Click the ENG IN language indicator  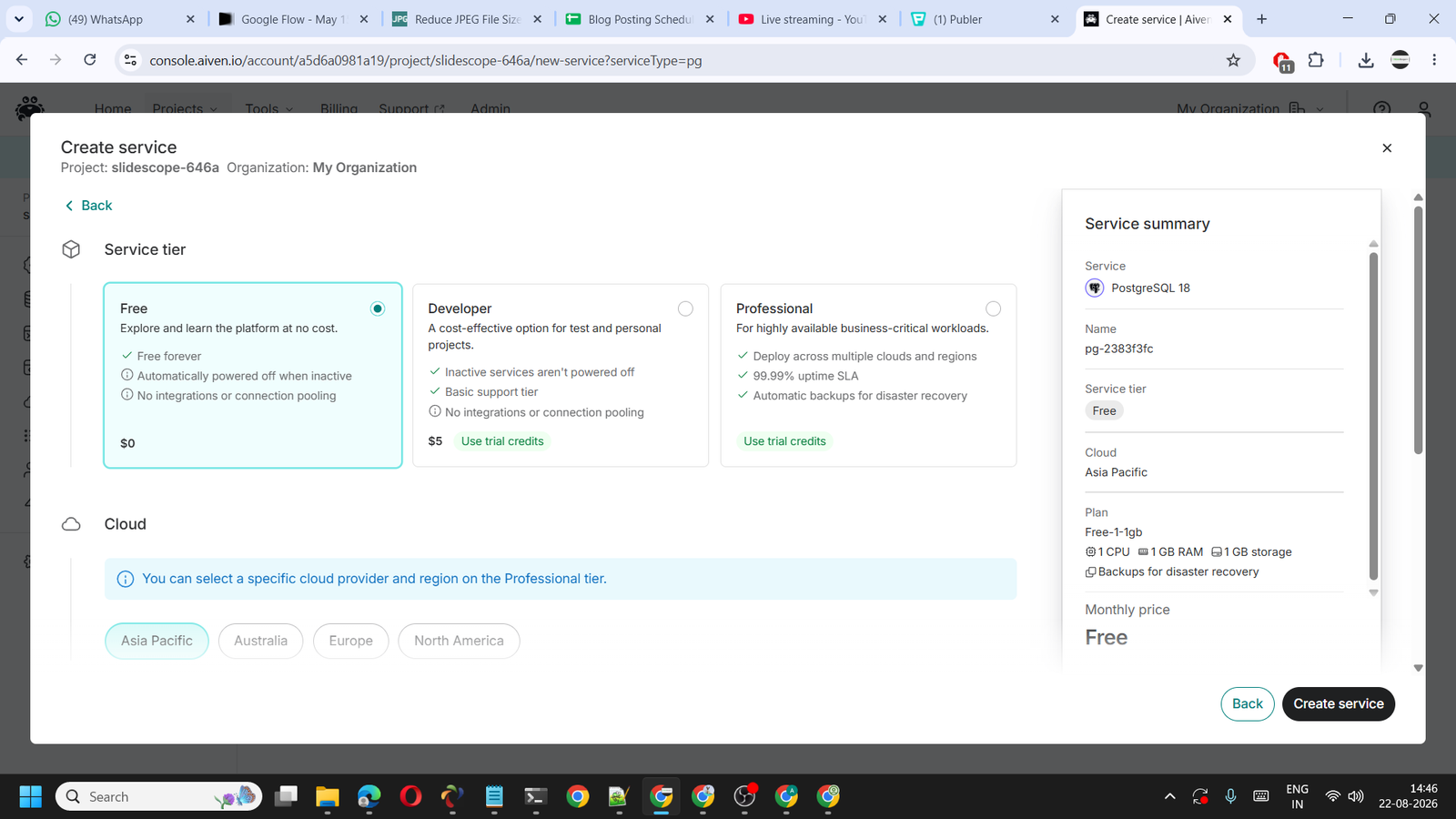1298,796
